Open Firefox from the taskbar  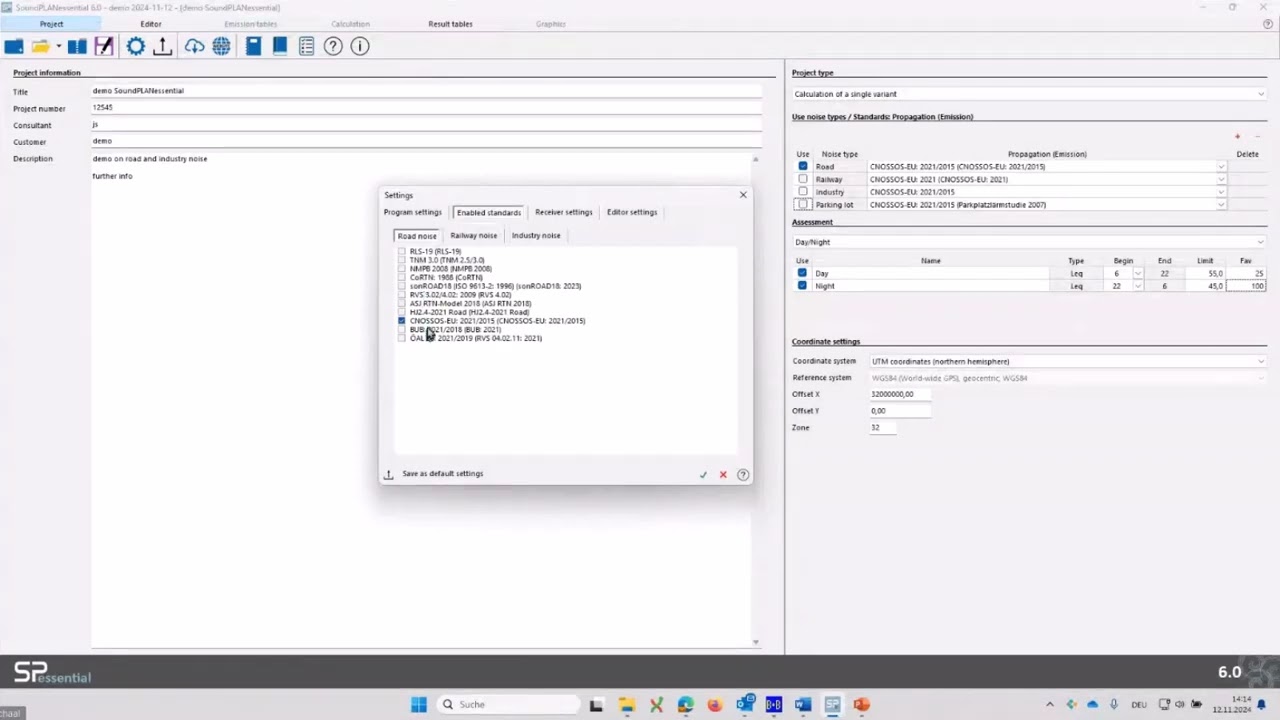pyautogui.click(x=714, y=705)
